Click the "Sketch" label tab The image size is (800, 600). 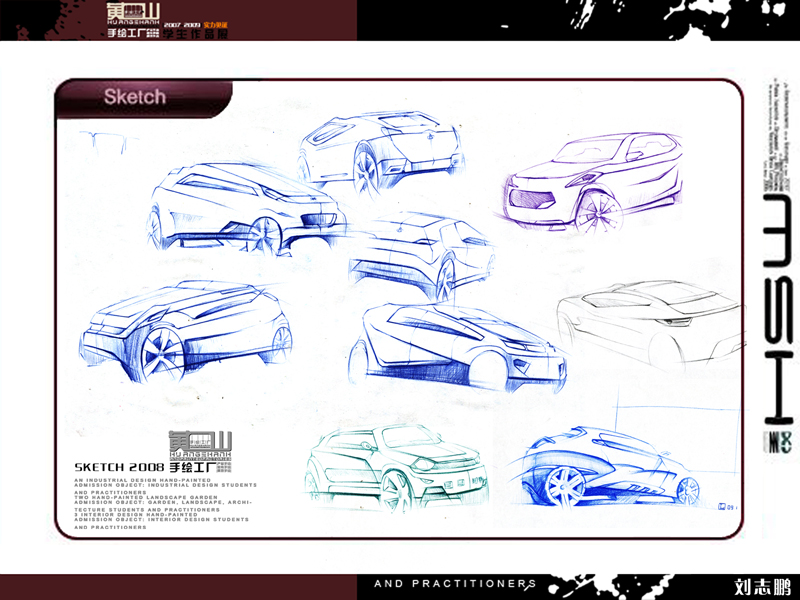143,97
